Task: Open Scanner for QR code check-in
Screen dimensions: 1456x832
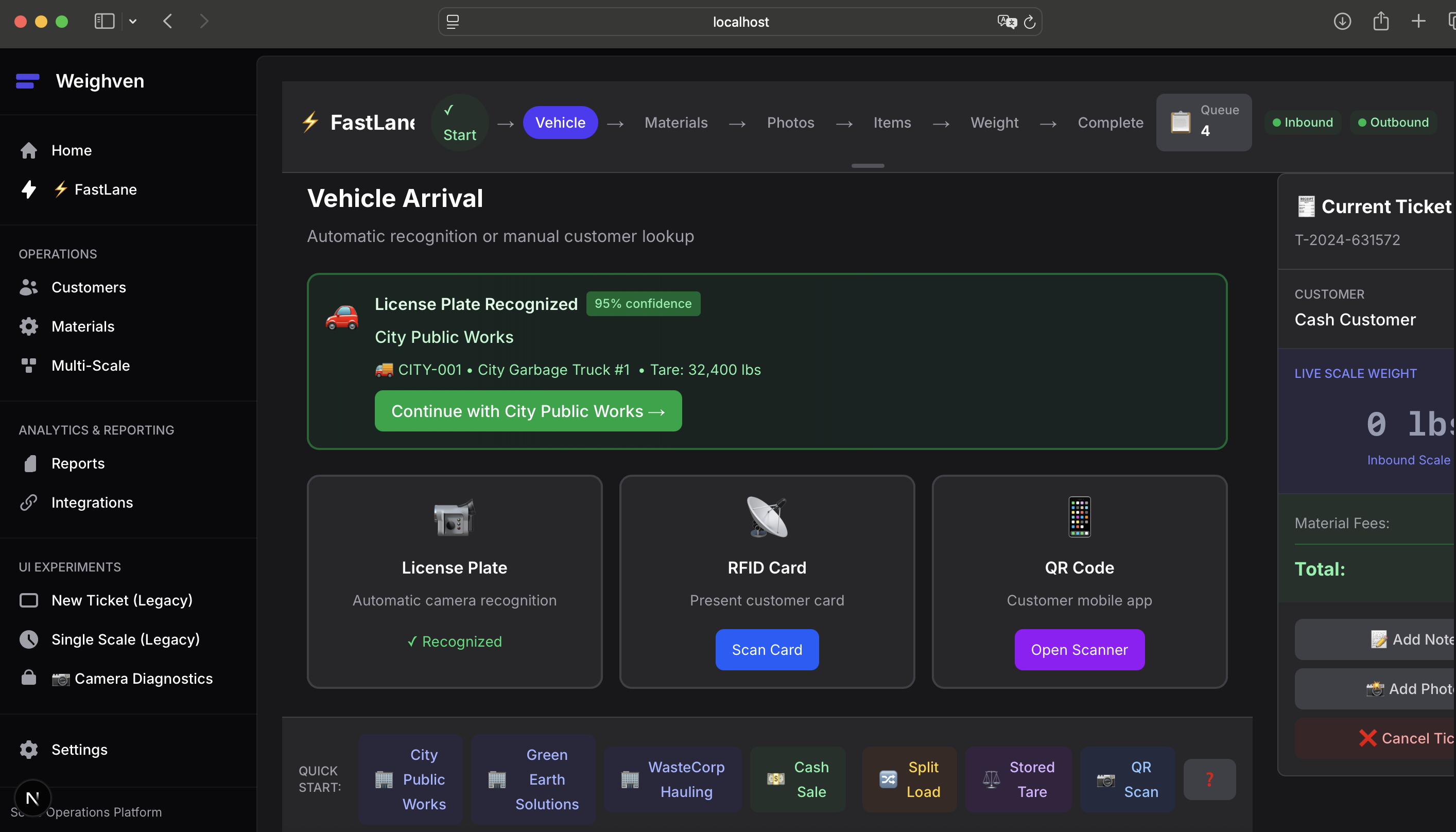Action: pyautogui.click(x=1079, y=650)
